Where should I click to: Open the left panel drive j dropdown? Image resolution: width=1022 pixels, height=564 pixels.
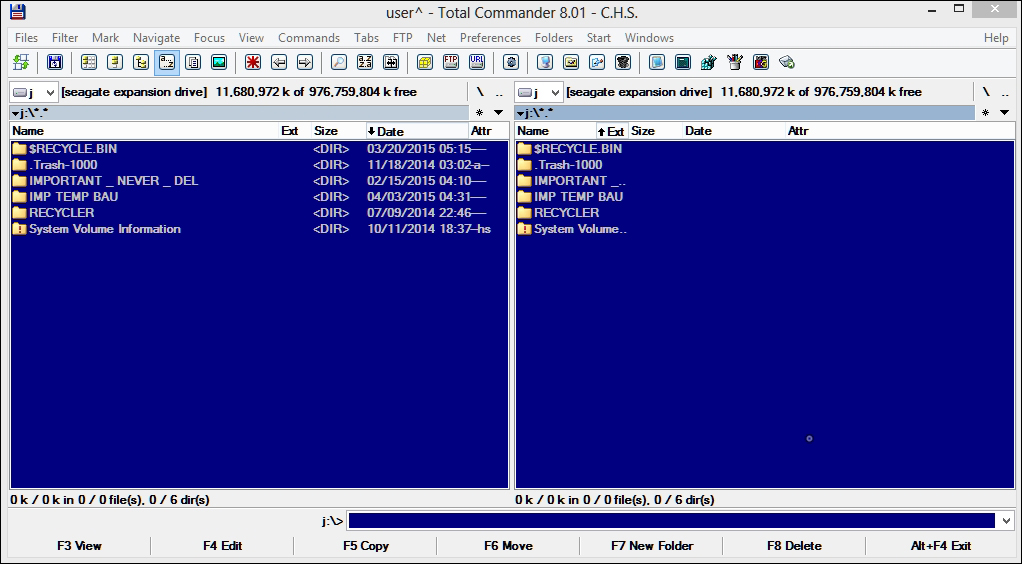[x=33, y=92]
